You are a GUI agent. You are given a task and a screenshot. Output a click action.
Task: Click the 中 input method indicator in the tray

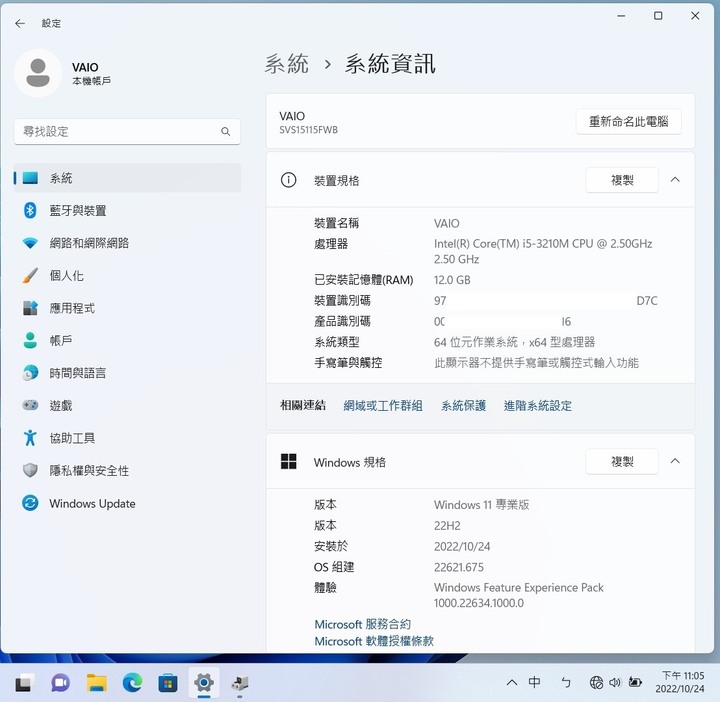534,682
